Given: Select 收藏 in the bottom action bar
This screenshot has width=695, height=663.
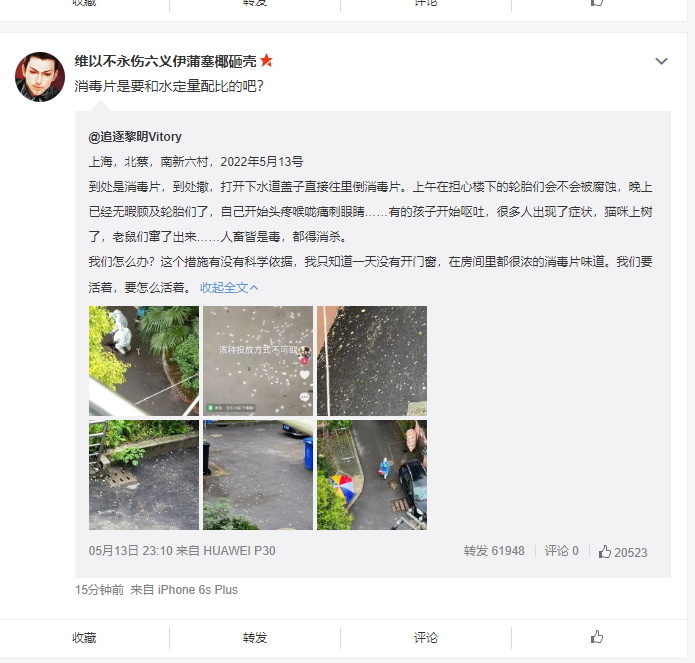Looking at the screenshot, I should click(84, 637).
